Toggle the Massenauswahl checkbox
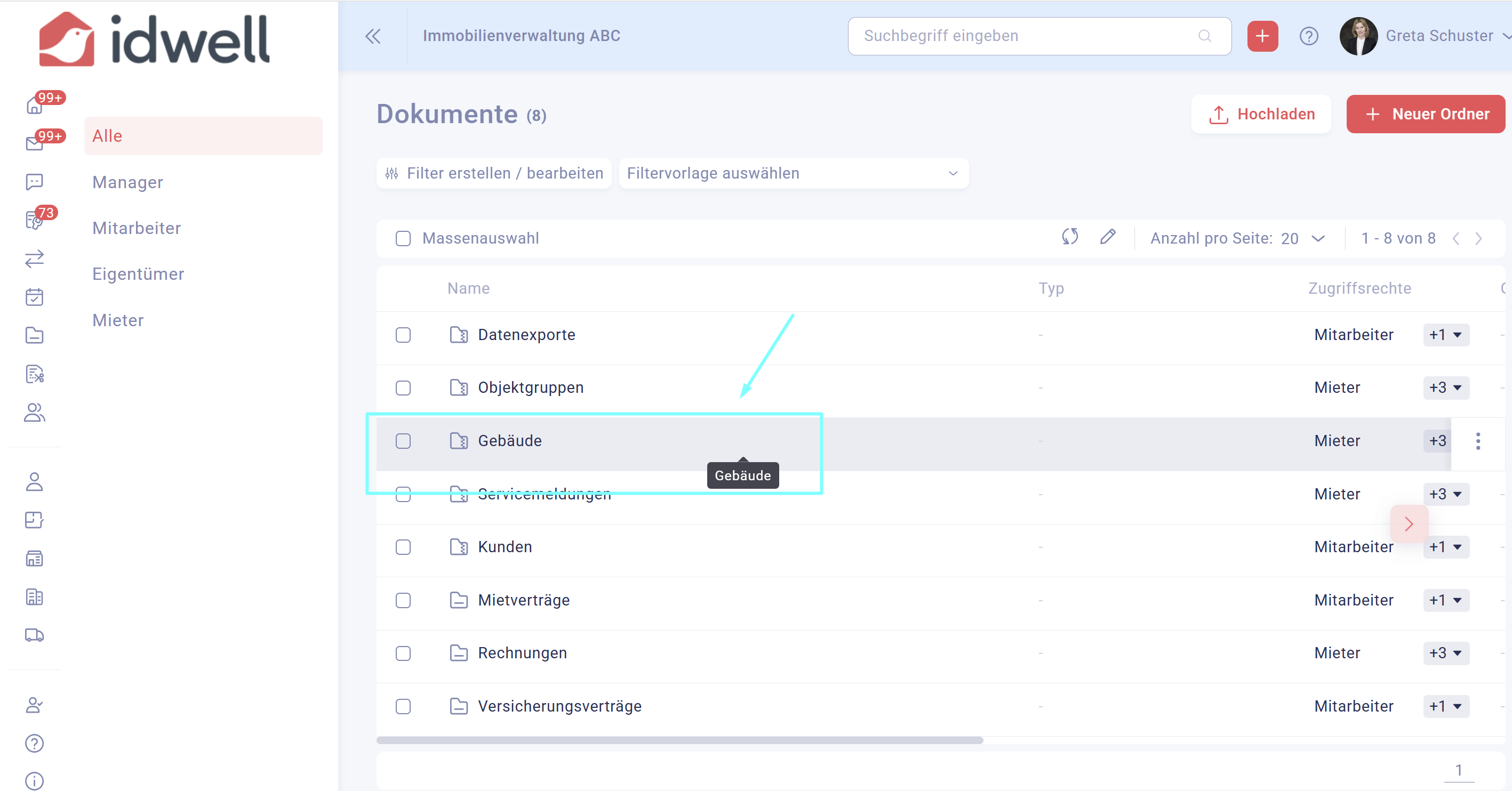 403,238
